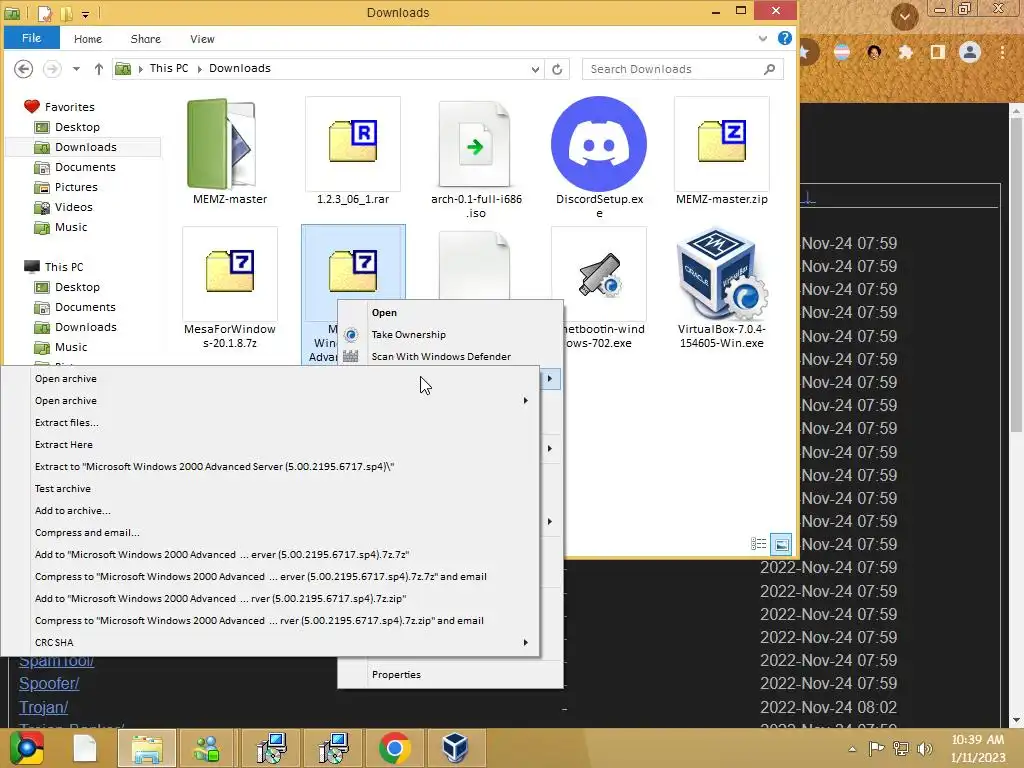Open the File tab in Explorer
This screenshot has height=768, width=1024.
tap(31, 38)
